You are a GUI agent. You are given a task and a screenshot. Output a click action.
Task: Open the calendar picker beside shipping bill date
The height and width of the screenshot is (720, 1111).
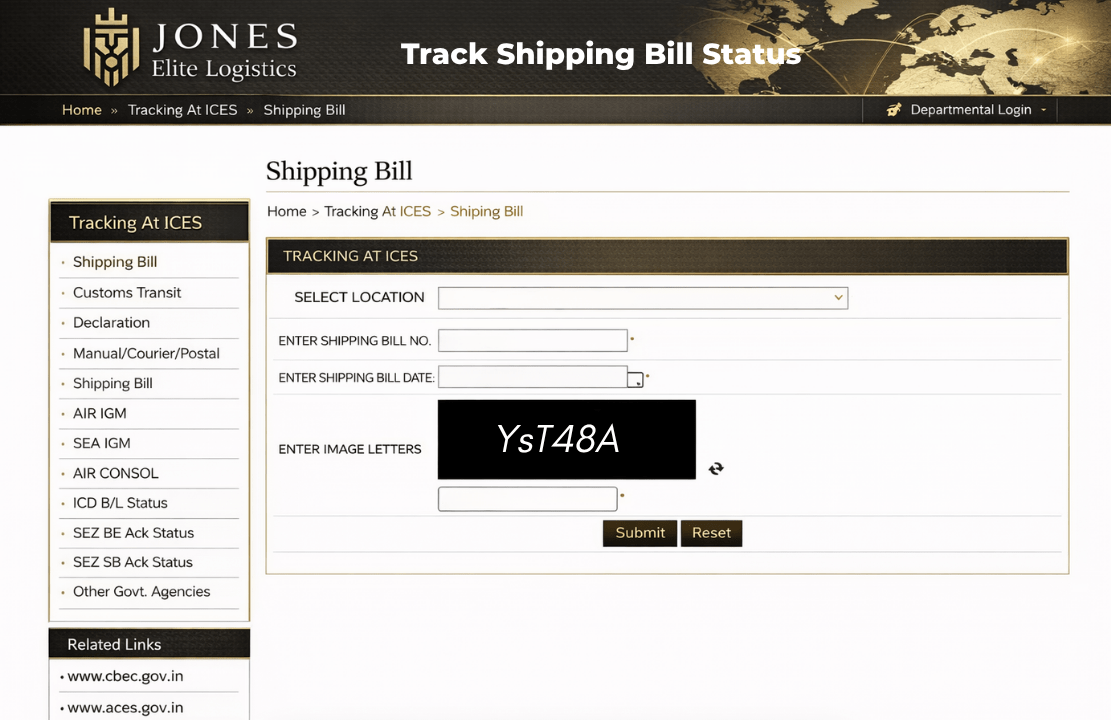tap(636, 377)
